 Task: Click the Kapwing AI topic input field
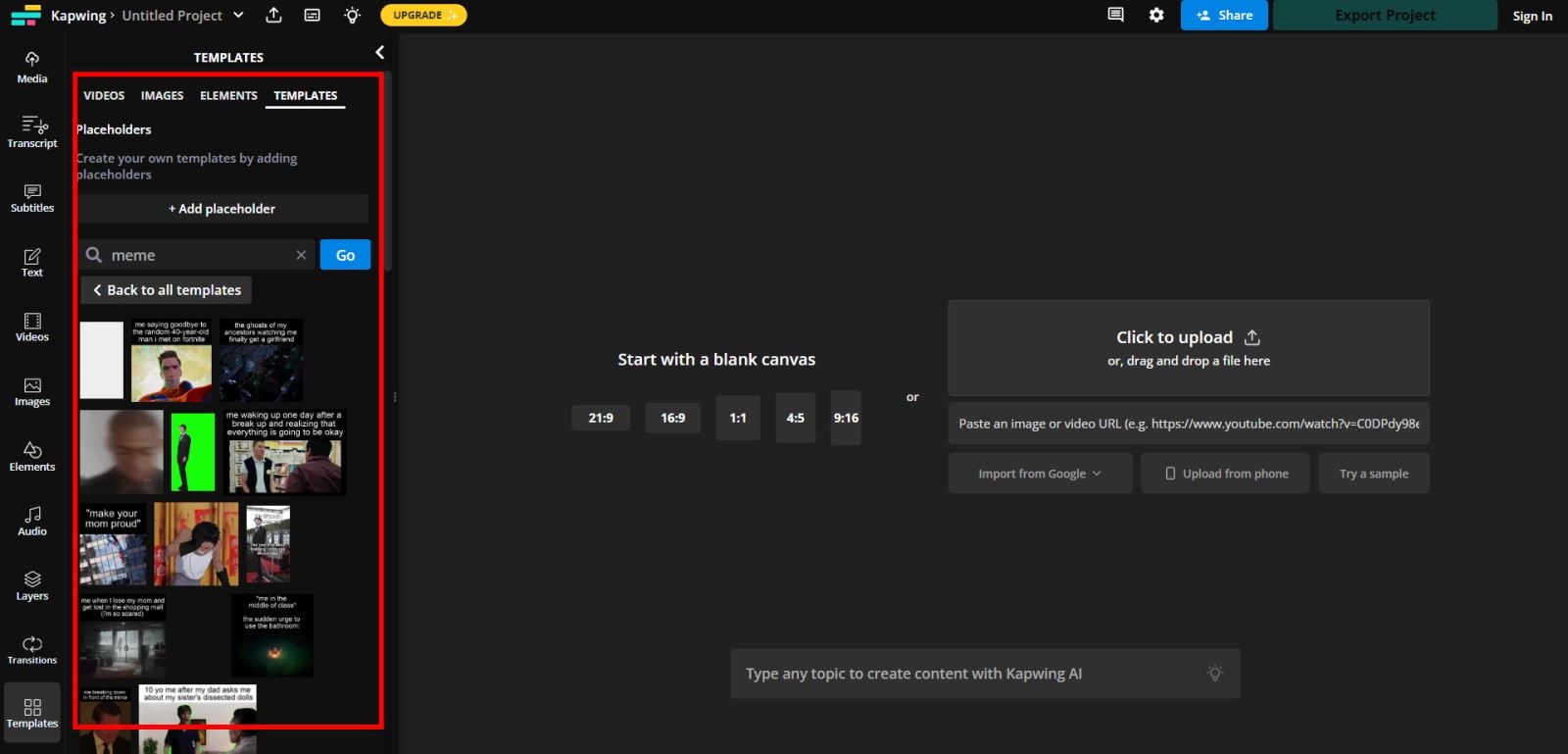click(985, 674)
